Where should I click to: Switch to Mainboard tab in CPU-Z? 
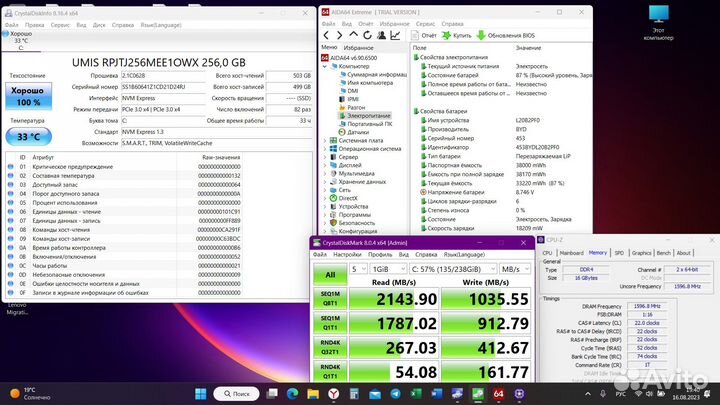coord(571,253)
